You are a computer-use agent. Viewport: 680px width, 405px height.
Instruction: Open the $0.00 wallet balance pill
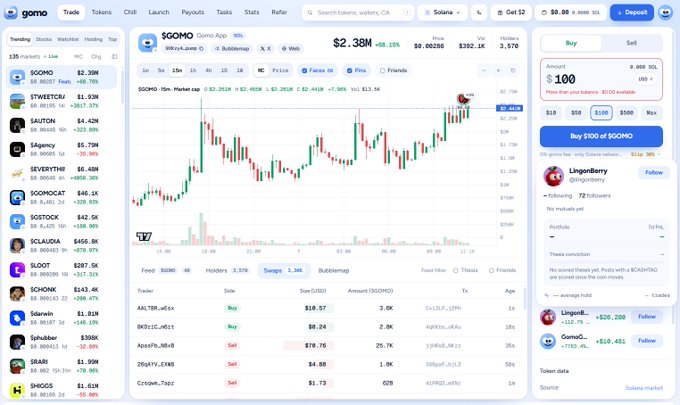coord(570,13)
